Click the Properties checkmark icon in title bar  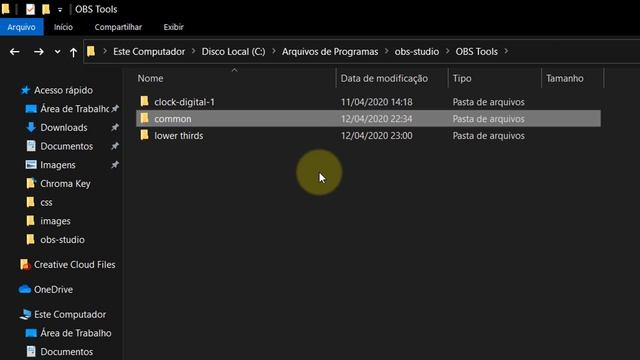click(x=30, y=9)
